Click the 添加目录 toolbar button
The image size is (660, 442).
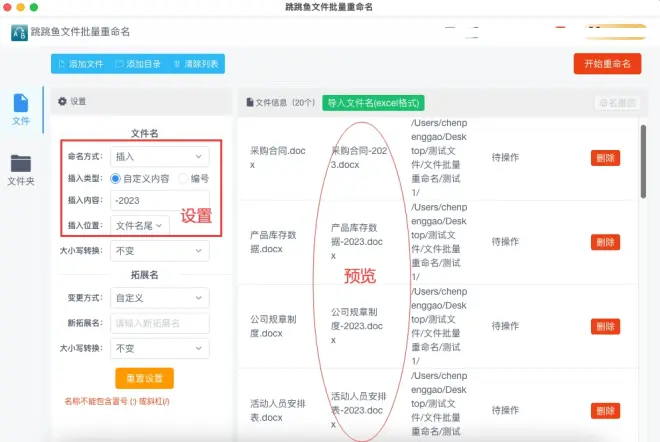(137, 64)
